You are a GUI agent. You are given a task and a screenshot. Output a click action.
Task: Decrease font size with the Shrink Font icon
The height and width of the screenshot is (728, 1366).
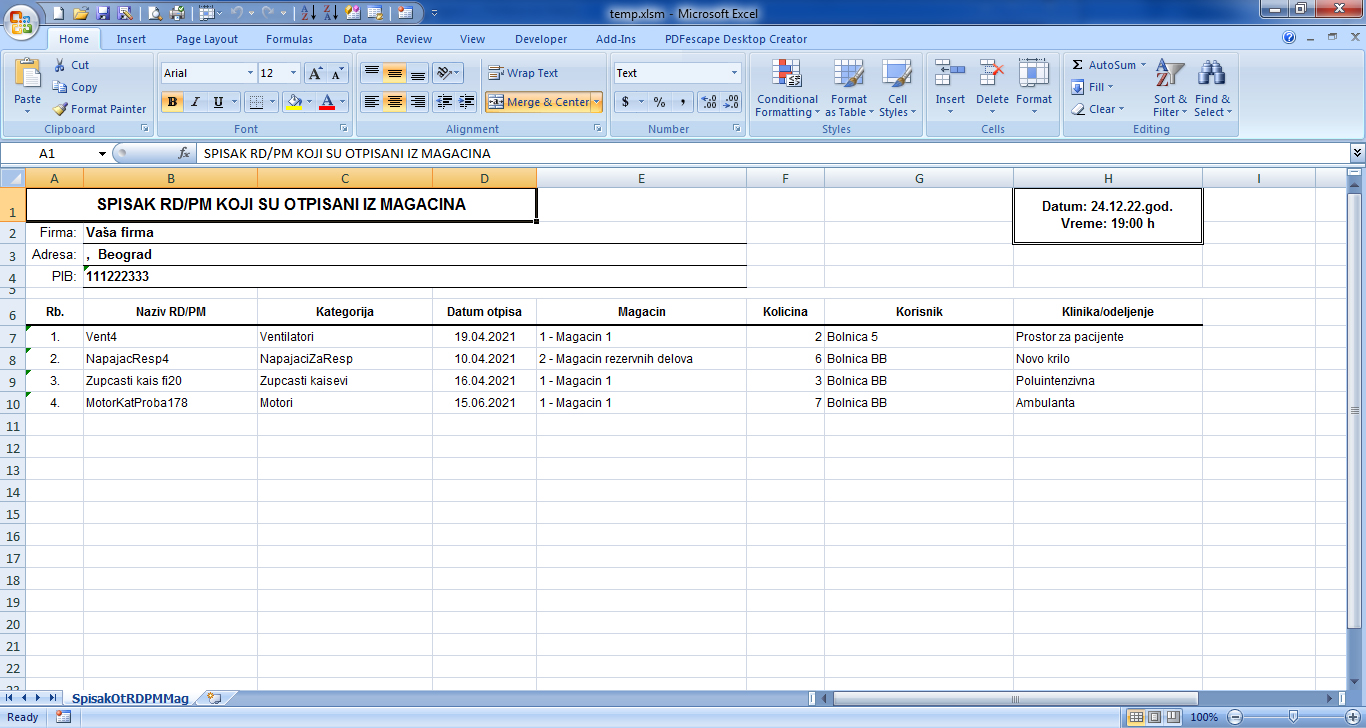(x=337, y=73)
